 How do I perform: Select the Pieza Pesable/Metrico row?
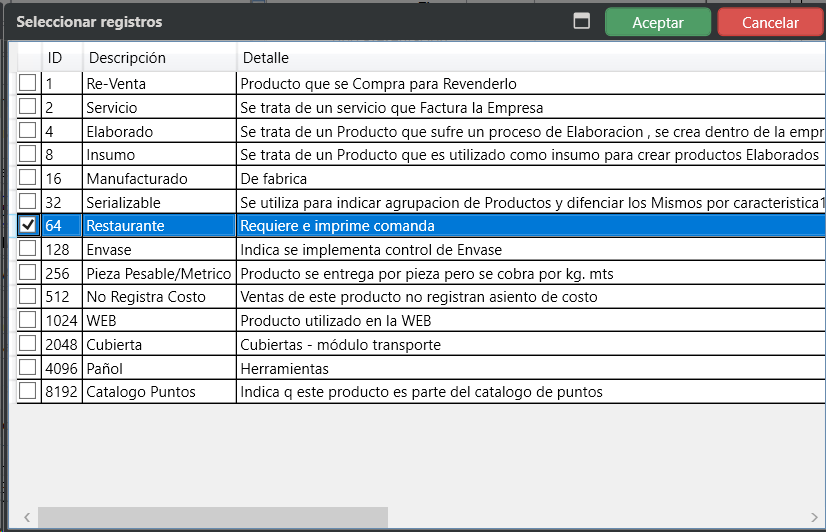point(159,273)
